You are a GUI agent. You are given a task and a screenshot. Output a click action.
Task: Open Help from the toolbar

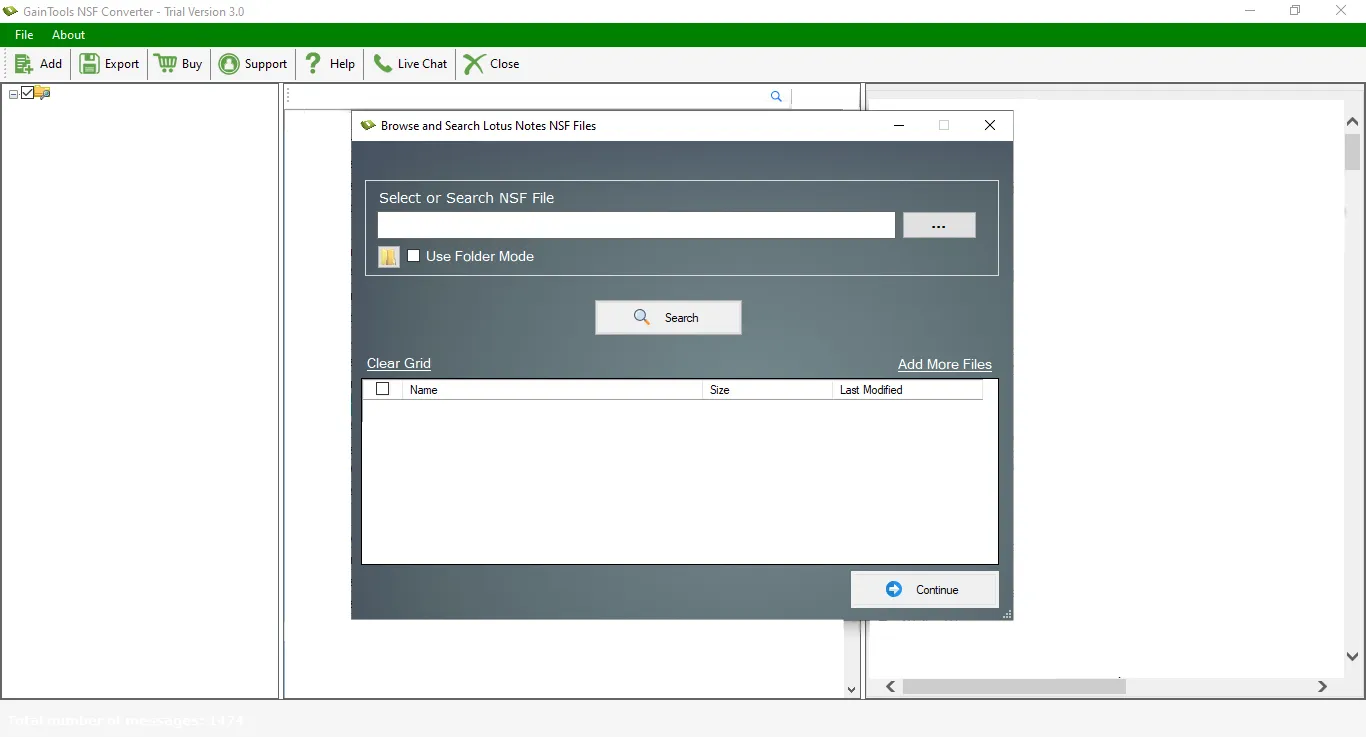330,64
